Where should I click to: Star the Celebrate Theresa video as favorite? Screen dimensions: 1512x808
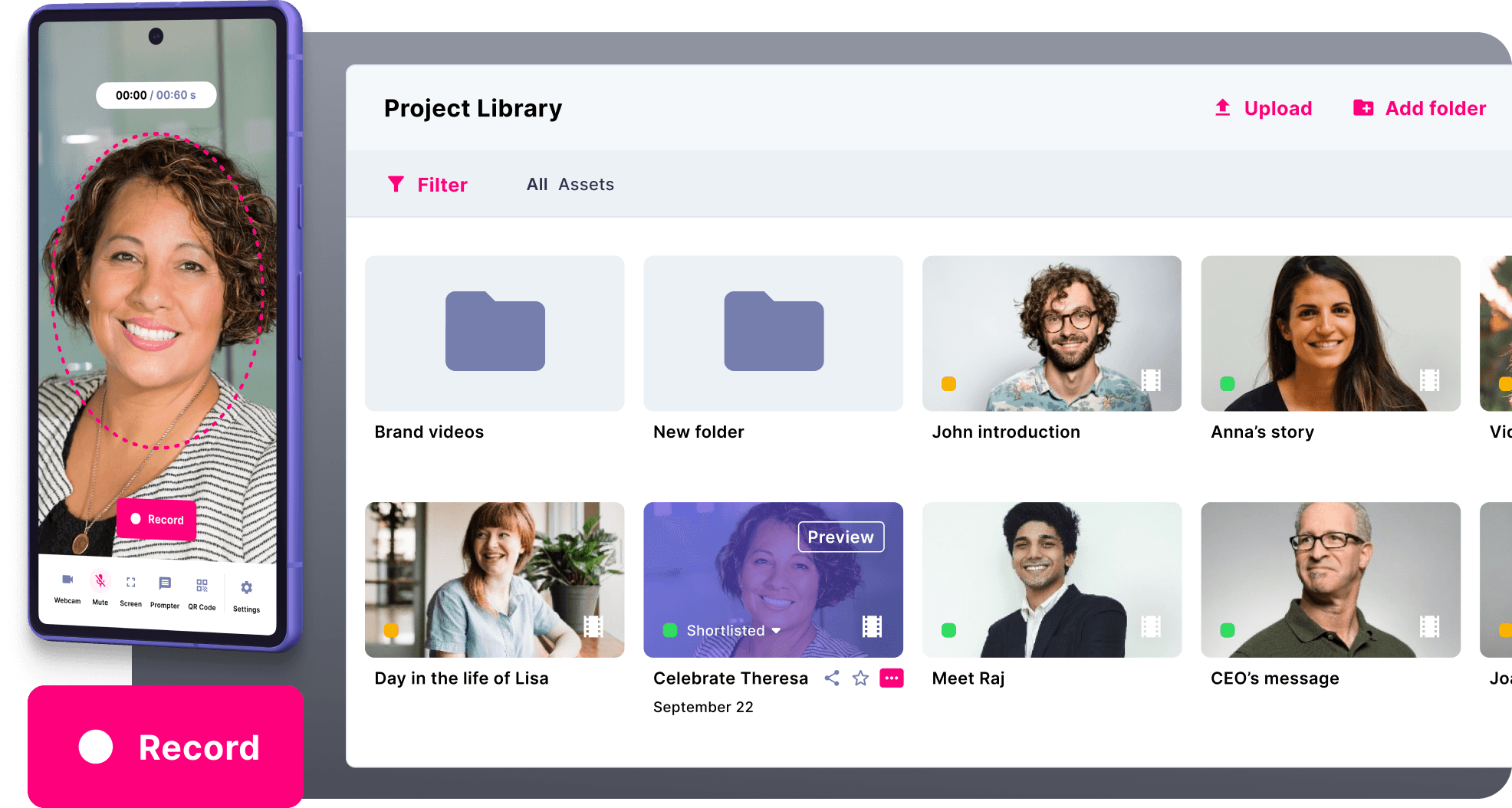(860, 678)
